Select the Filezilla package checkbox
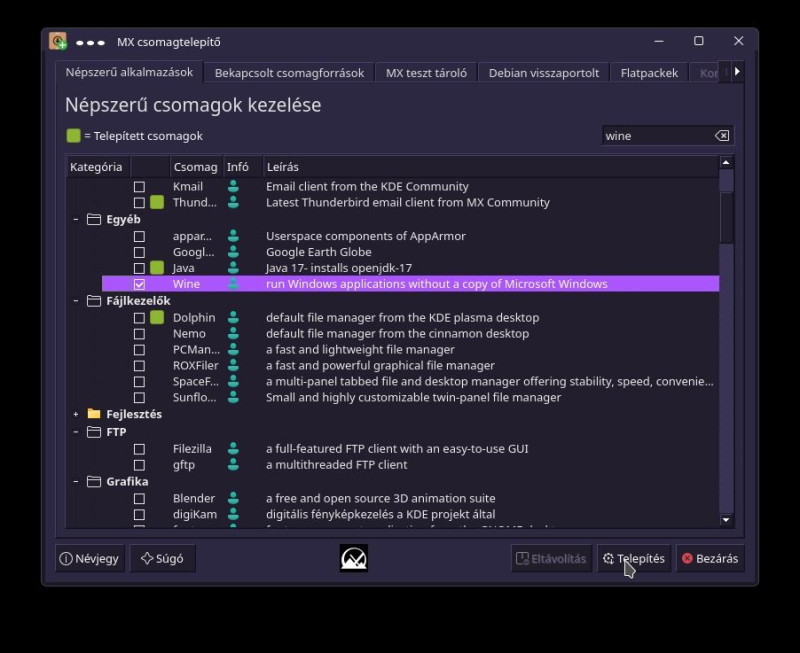Screen dimensions: 800x653 click(x=139, y=449)
